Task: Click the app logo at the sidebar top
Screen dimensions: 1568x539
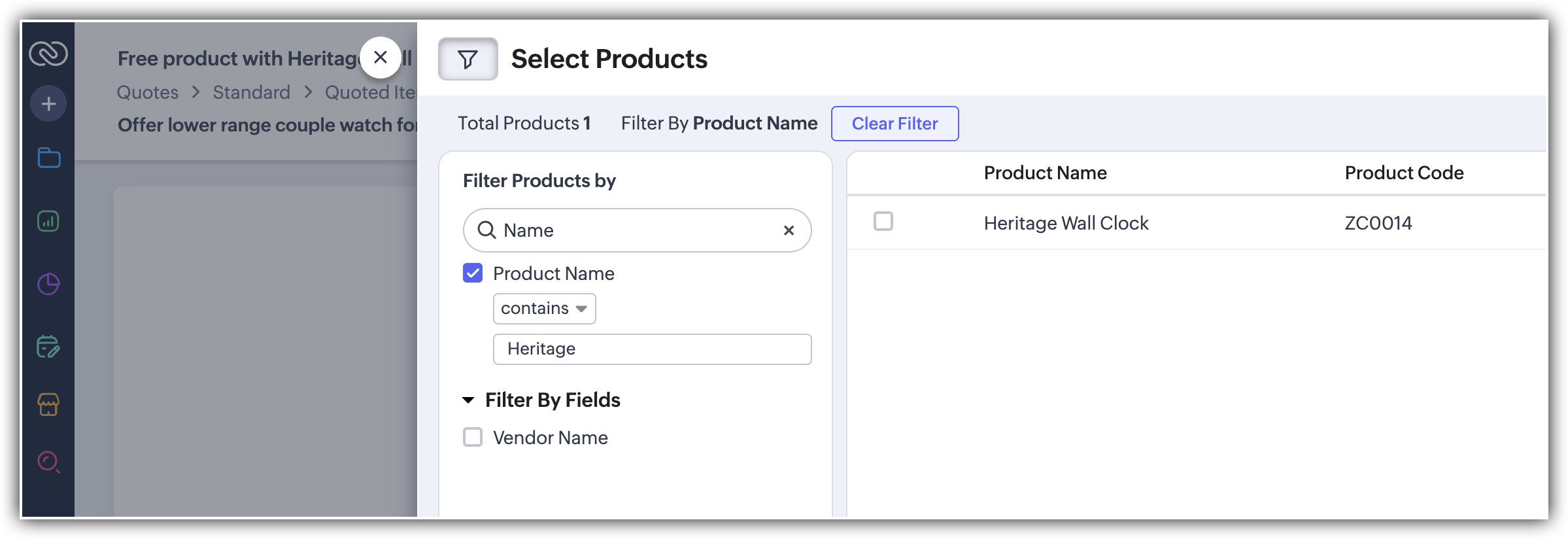Action: click(48, 53)
